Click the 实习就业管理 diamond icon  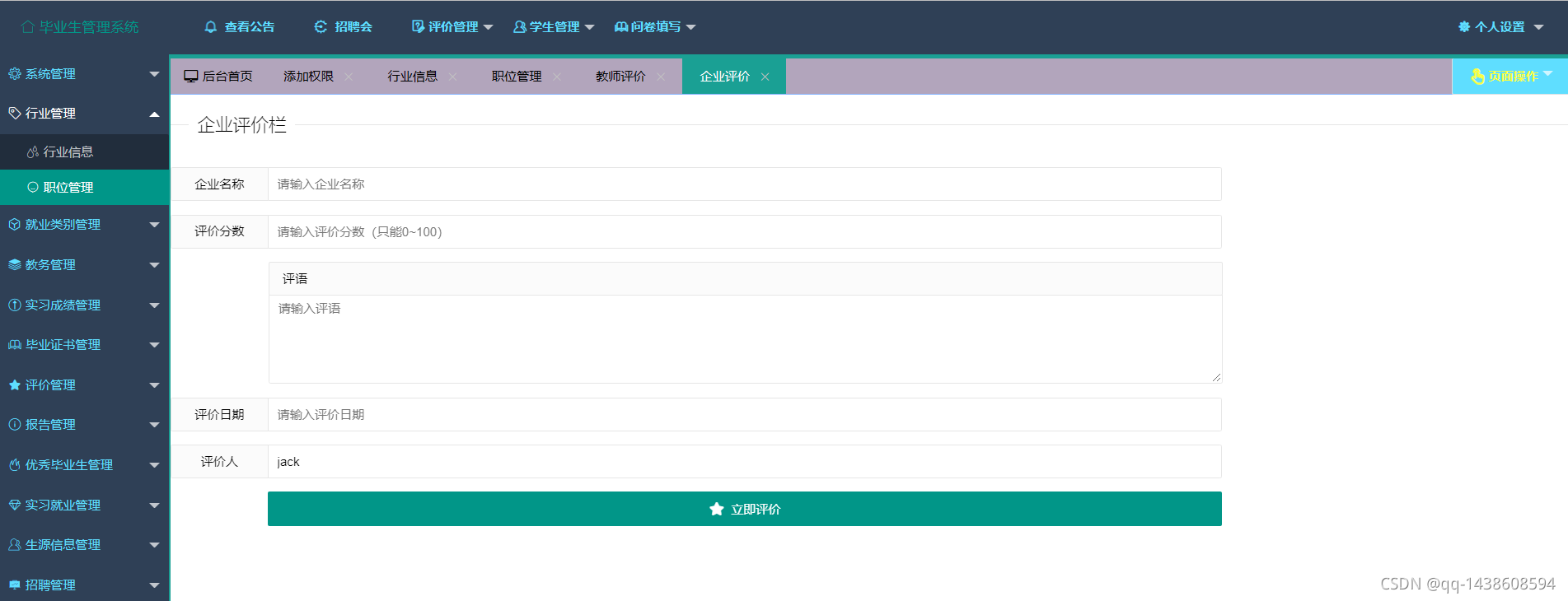coord(15,505)
